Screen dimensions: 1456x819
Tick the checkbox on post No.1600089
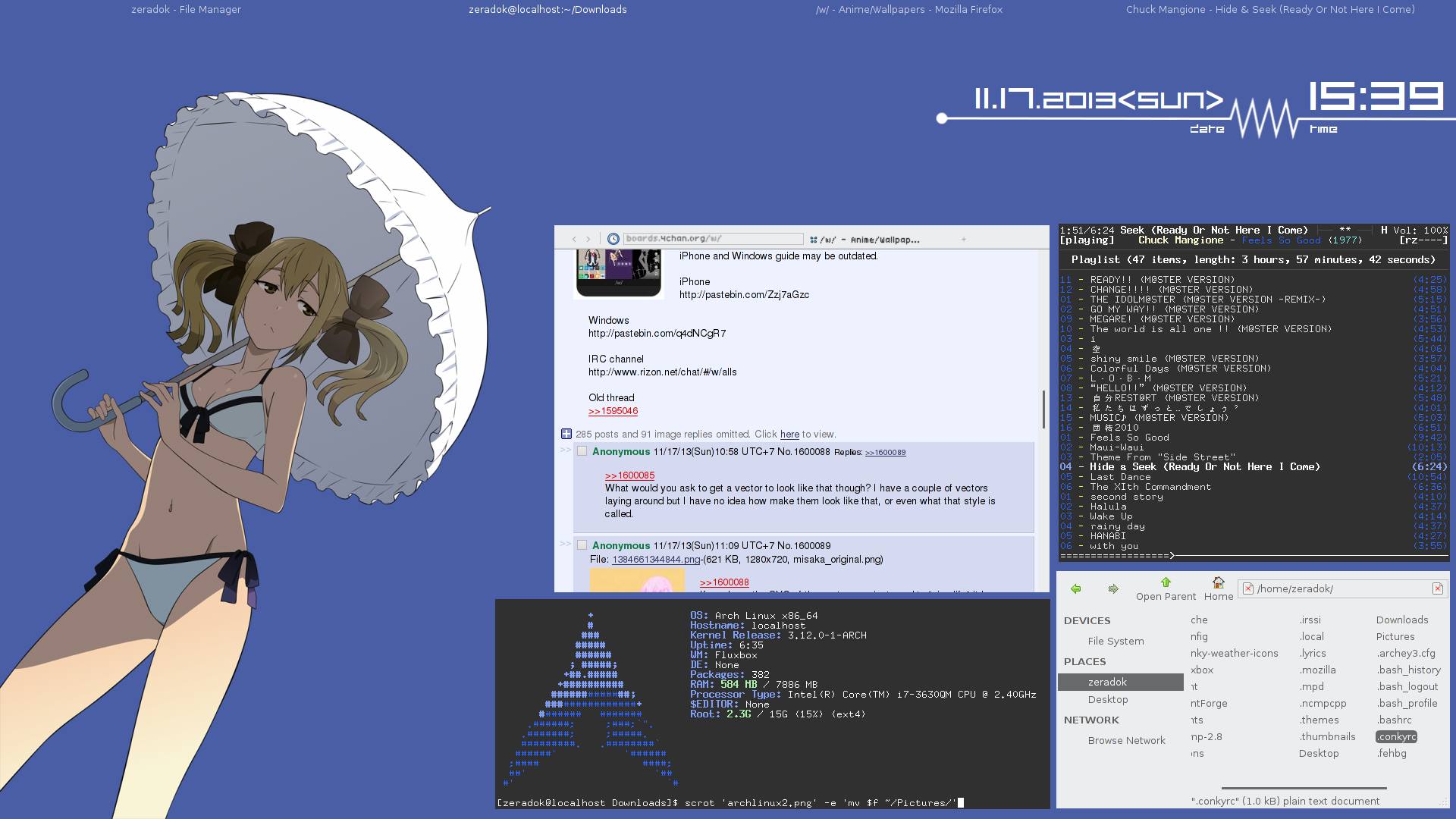point(582,544)
